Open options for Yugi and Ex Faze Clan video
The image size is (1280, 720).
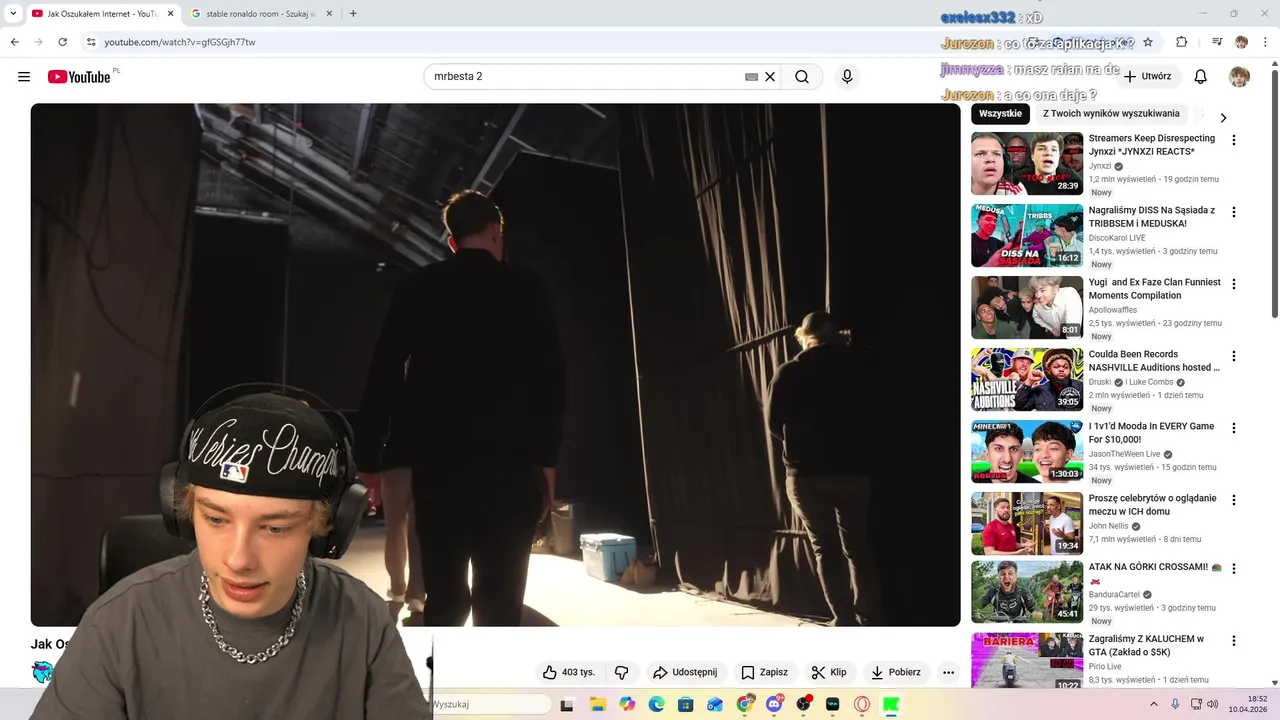point(1234,284)
